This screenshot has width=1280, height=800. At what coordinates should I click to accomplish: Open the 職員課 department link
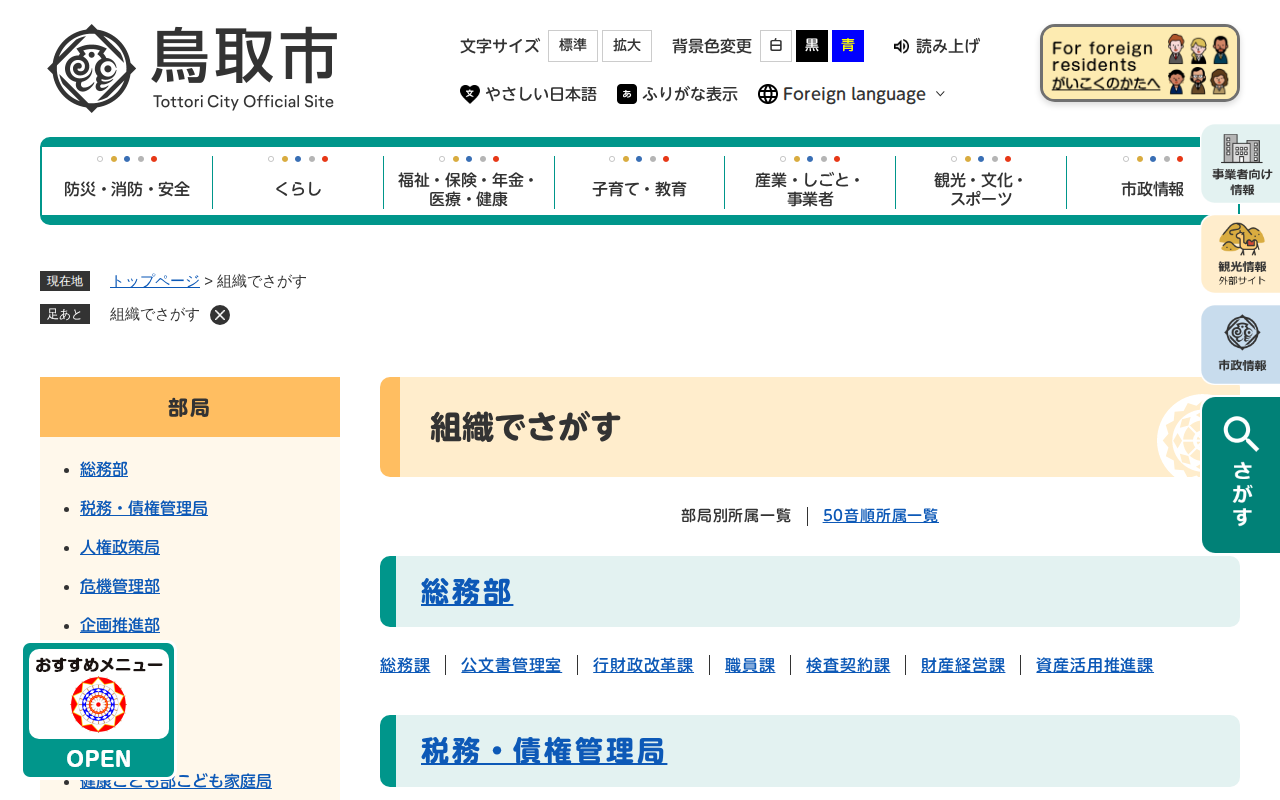[x=750, y=665]
